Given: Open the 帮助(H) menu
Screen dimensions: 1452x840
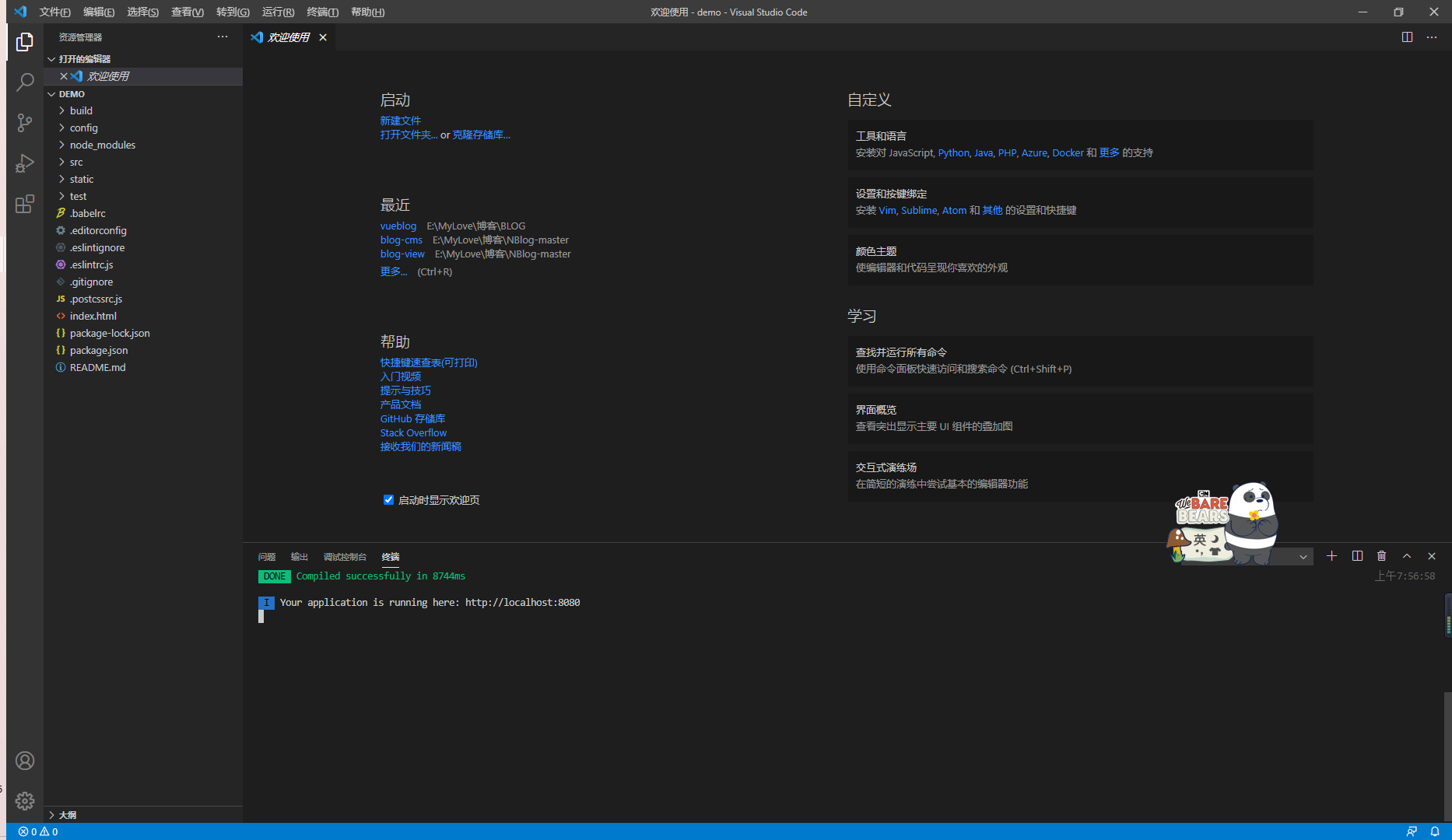Looking at the screenshot, I should 367,12.
